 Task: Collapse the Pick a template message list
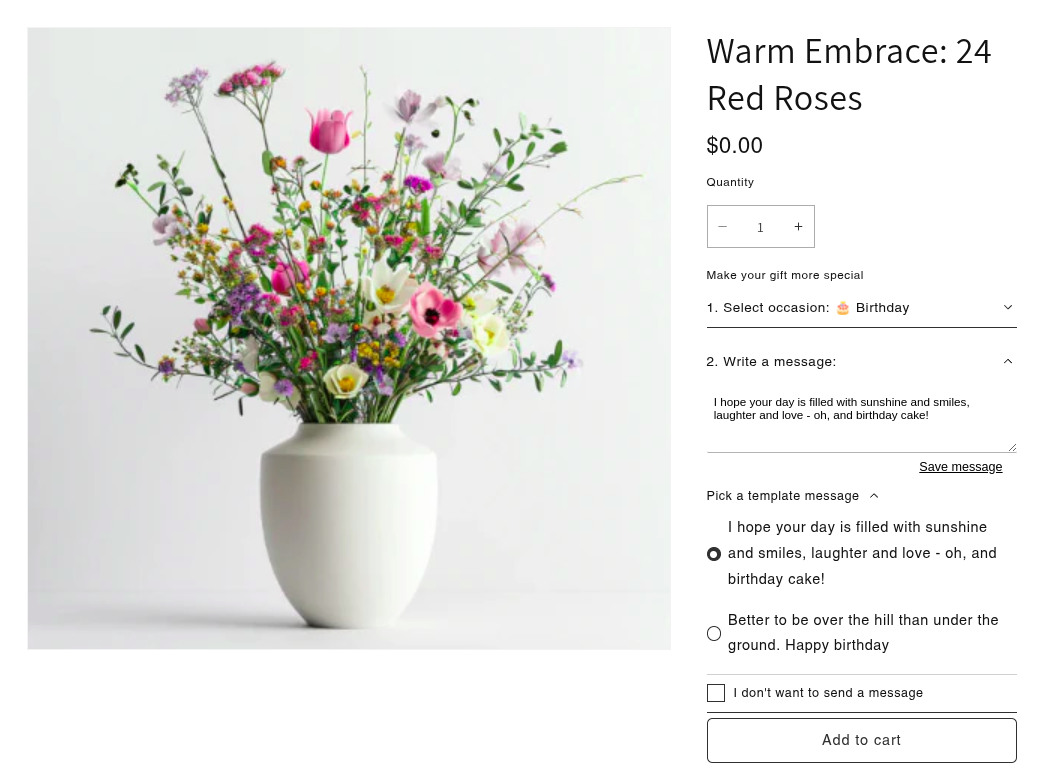coord(783,496)
